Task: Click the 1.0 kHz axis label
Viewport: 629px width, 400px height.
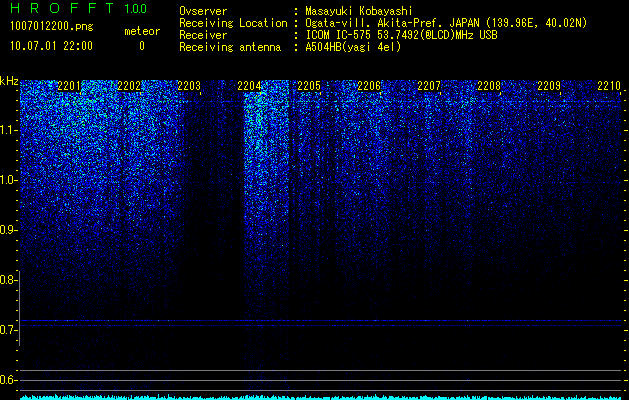Action: pyautogui.click(x=8, y=180)
